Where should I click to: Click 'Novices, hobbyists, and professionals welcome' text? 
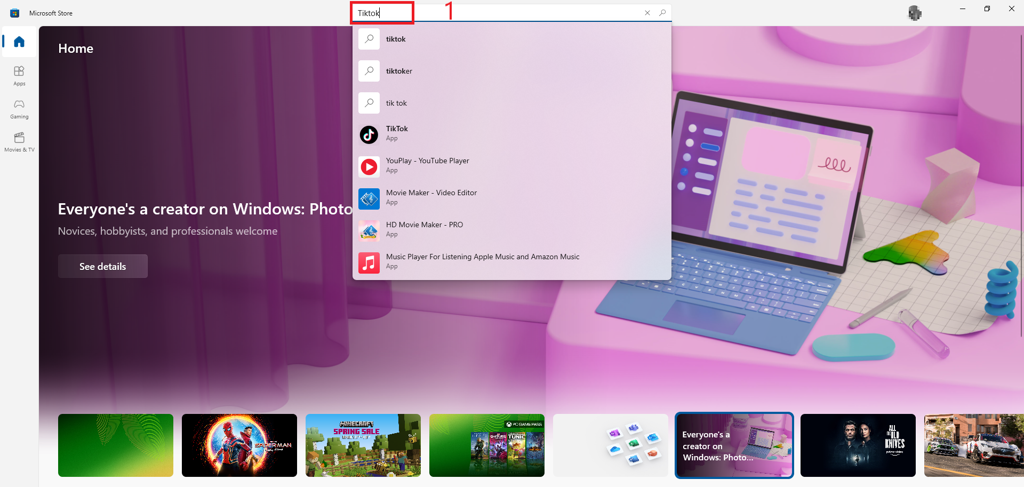tap(168, 231)
